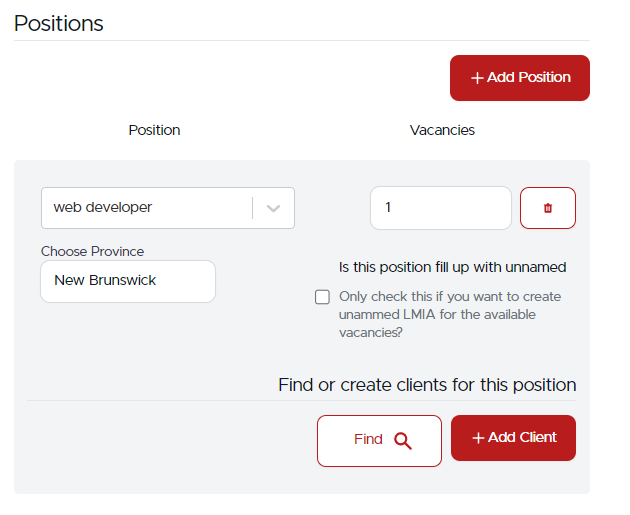630x515 pixels.
Task: Click the magnifying glass search icon
Action: (x=403, y=440)
